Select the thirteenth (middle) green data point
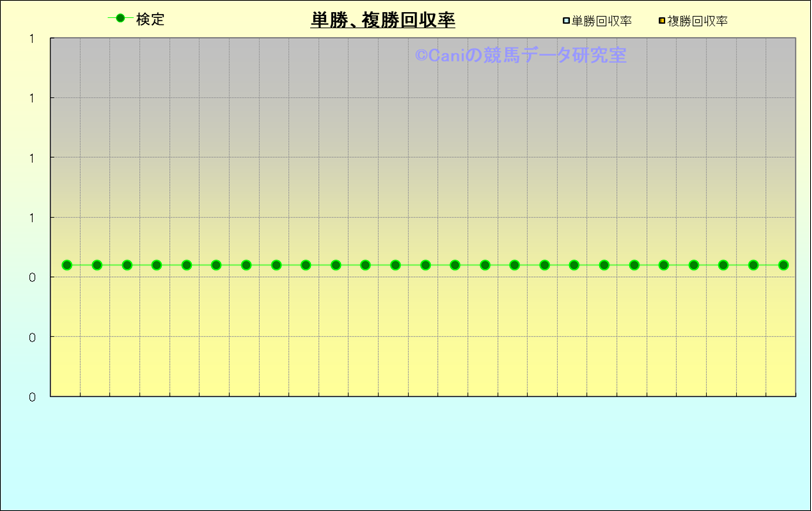The width and height of the screenshot is (812, 511). (425, 265)
